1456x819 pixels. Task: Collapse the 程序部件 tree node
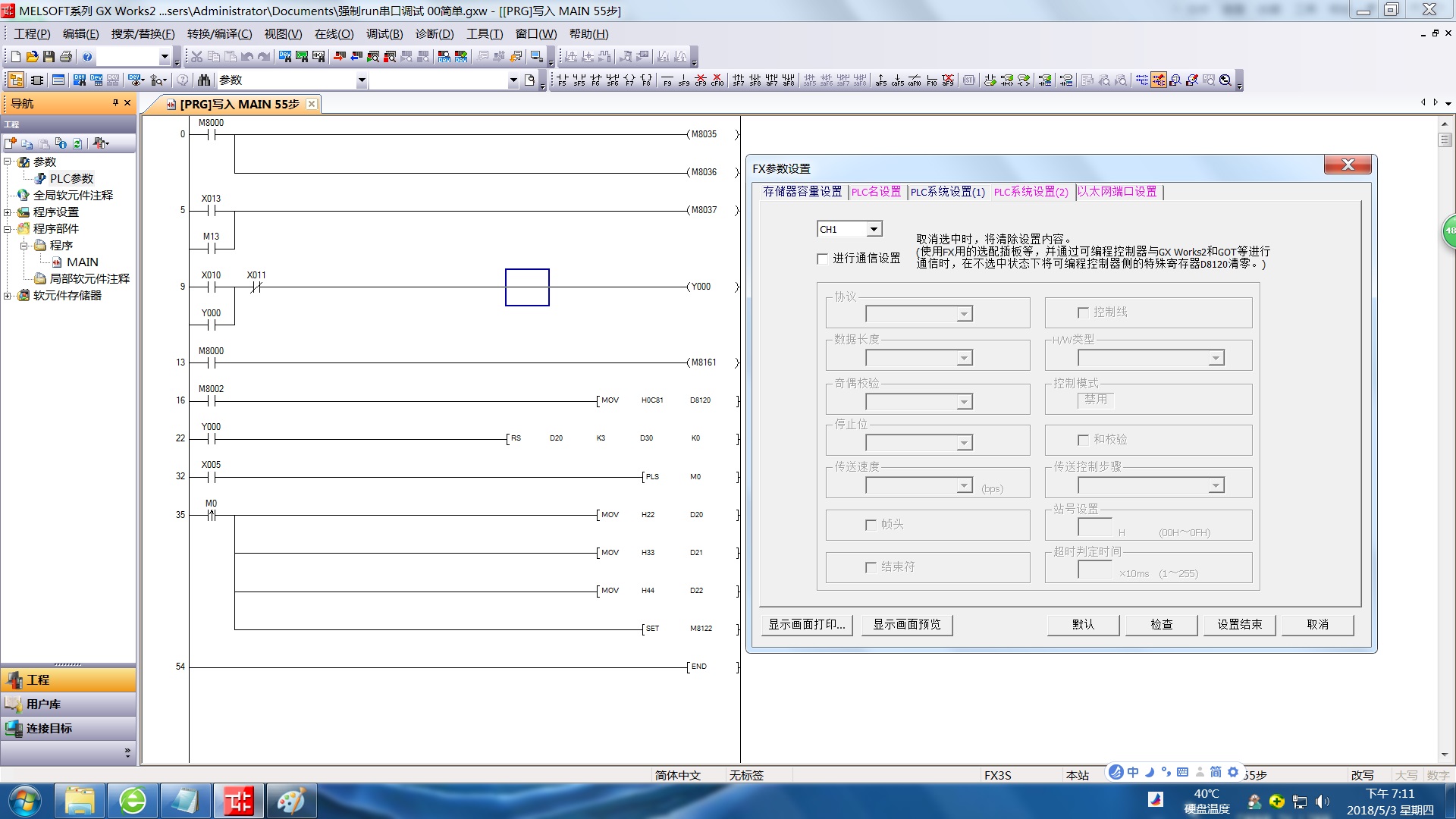tap(8, 229)
